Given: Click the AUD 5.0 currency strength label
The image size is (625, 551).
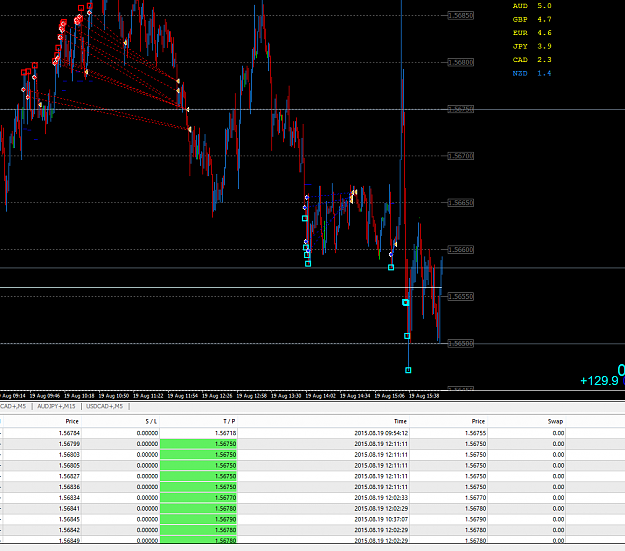Looking at the screenshot, I should (x=532, y=6).
